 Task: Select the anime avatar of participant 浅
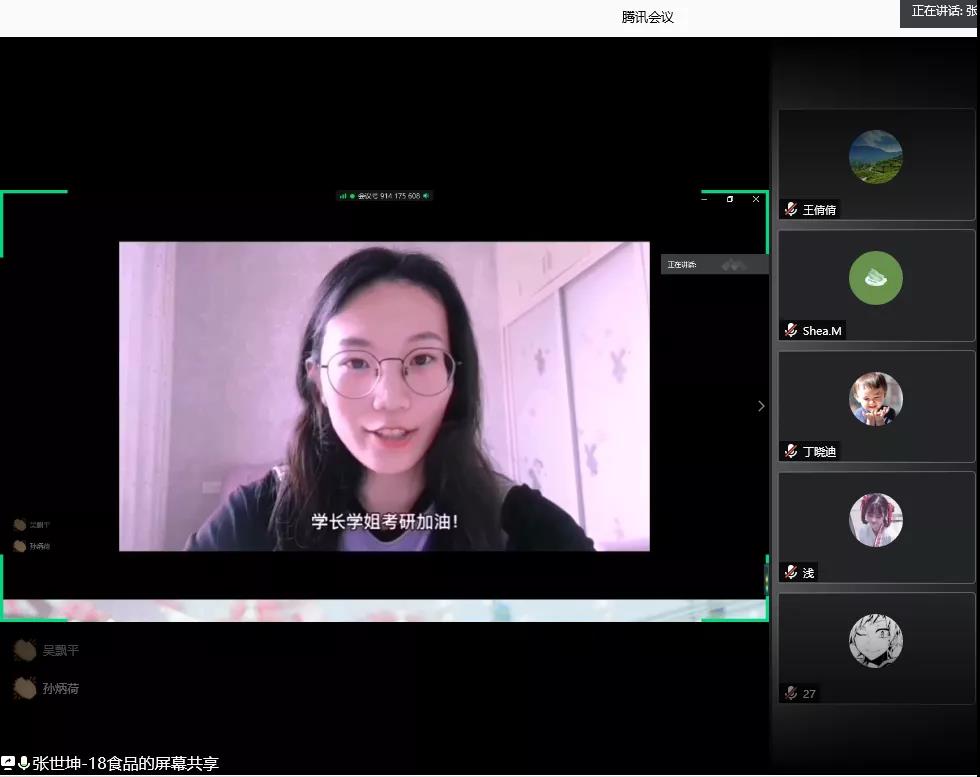pos(875,520)
